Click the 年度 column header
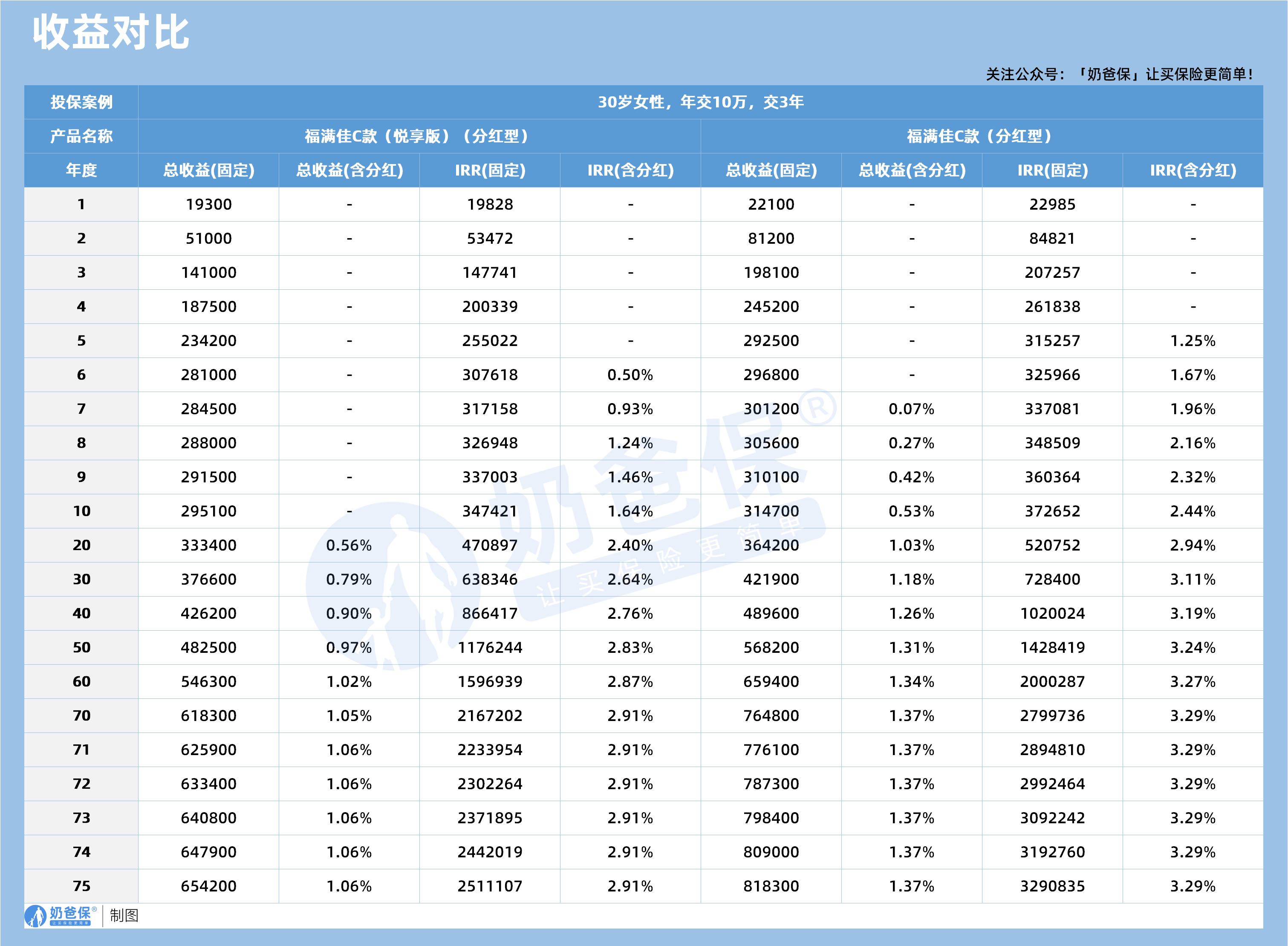Screen dimensions: 1288x946 81,170
